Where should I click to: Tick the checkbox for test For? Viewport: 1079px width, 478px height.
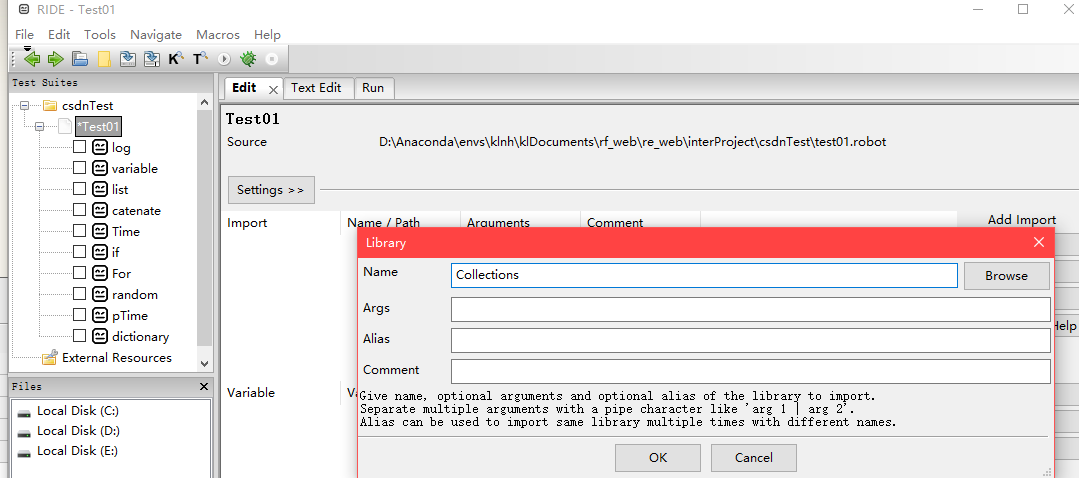point(80,273)
